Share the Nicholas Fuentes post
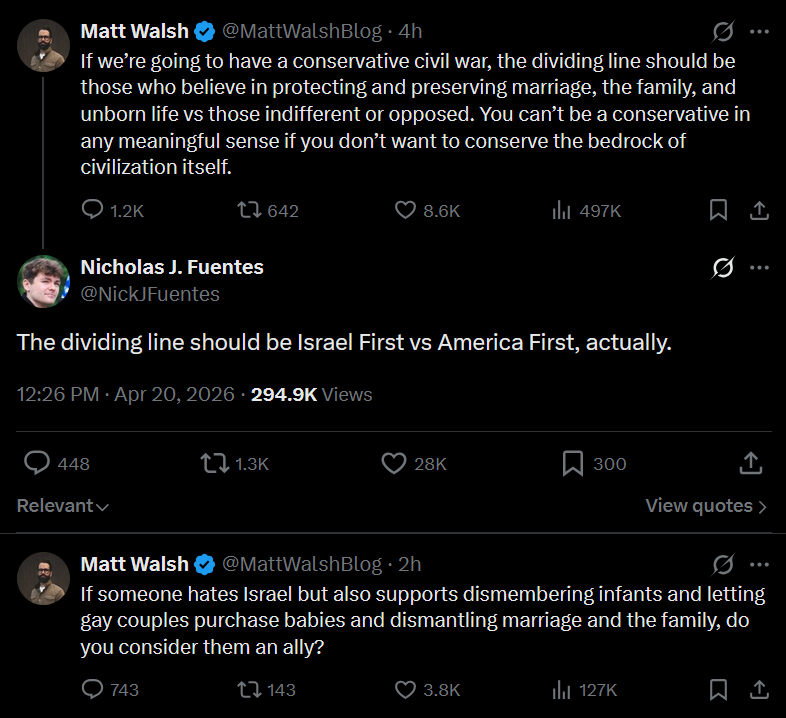 click(x=751, y=463)
